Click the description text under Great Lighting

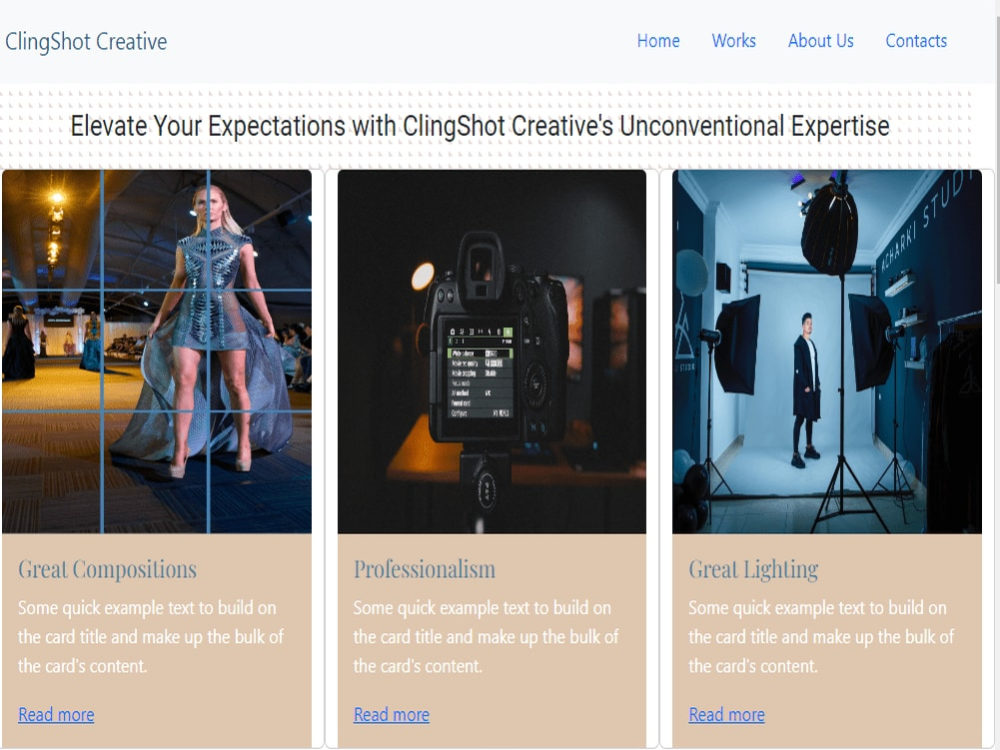(x=821, y=636)
